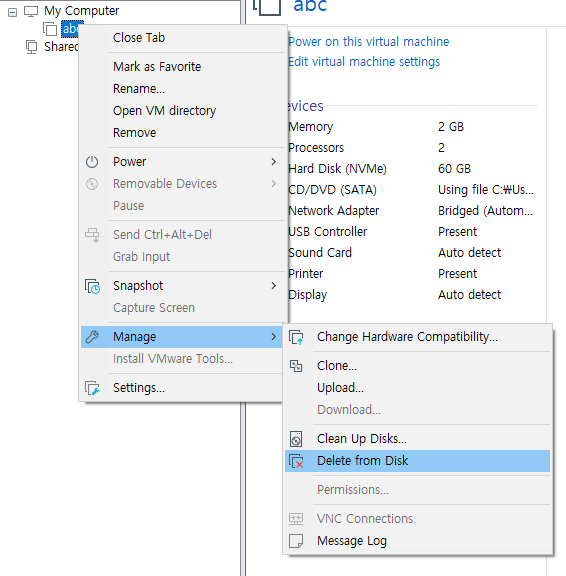
Task: Expand the Power submenu arrow
Action: pyautogui.click(x=274, y=162)
